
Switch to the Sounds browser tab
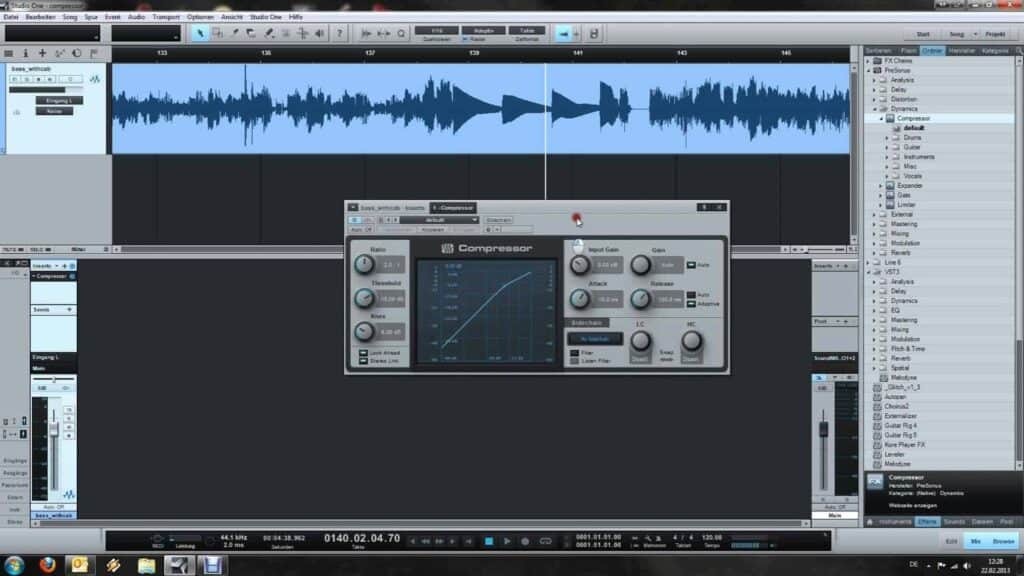(x=954, y=522)
